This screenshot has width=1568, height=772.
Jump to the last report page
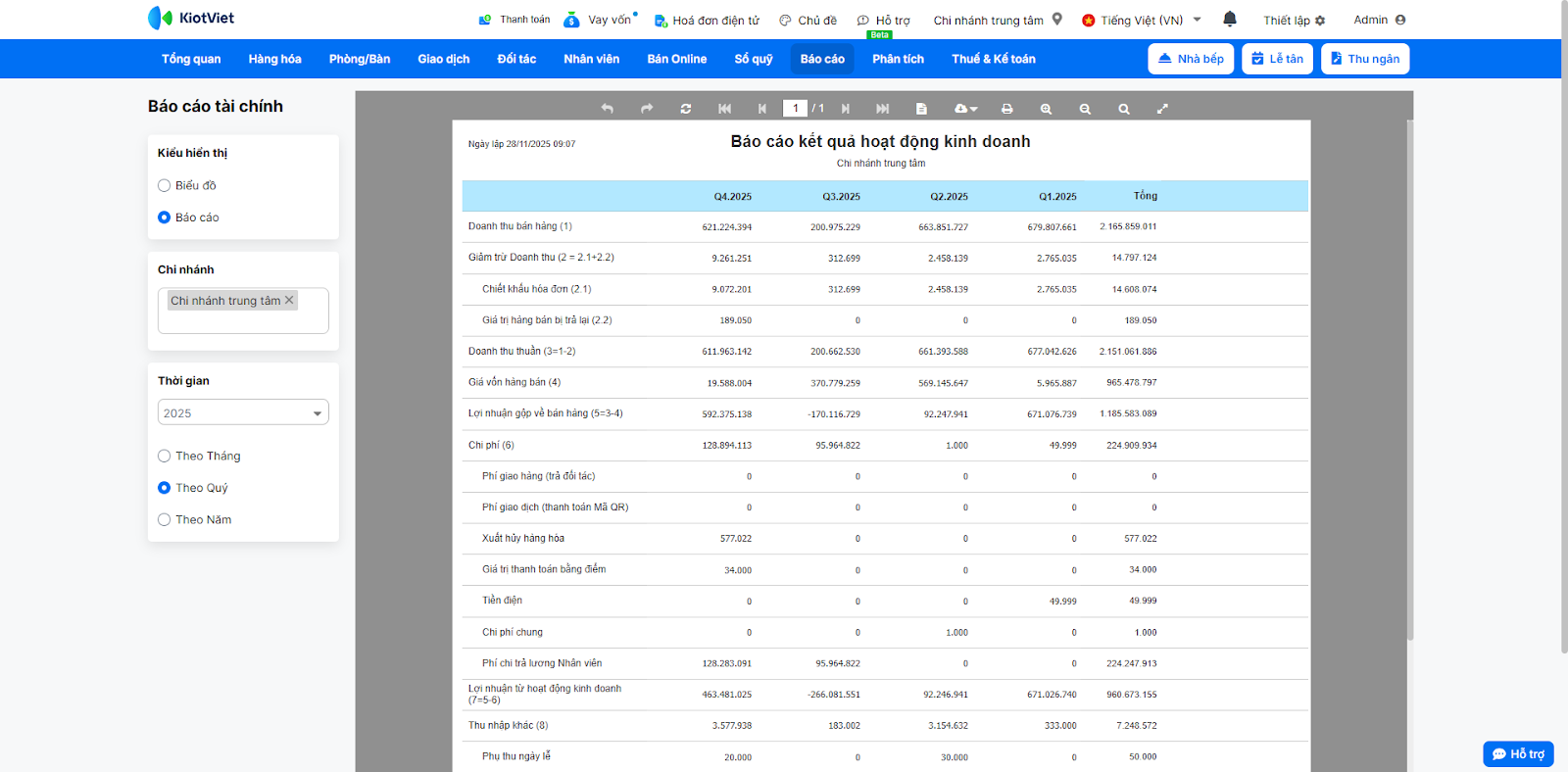pyautogui.click(x=882, y=109)
